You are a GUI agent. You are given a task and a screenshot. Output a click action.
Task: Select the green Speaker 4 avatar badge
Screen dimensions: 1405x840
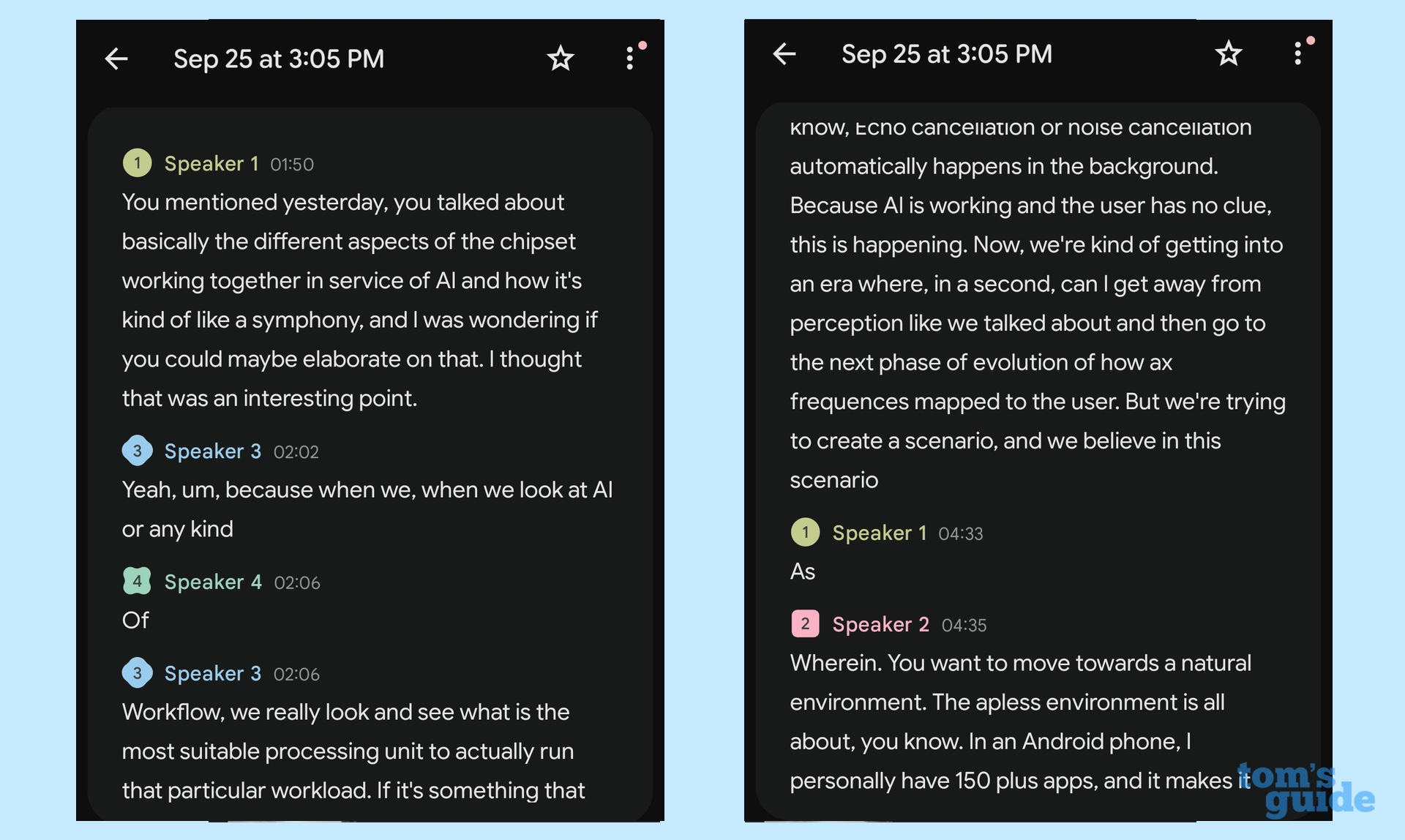pos(137,582)
